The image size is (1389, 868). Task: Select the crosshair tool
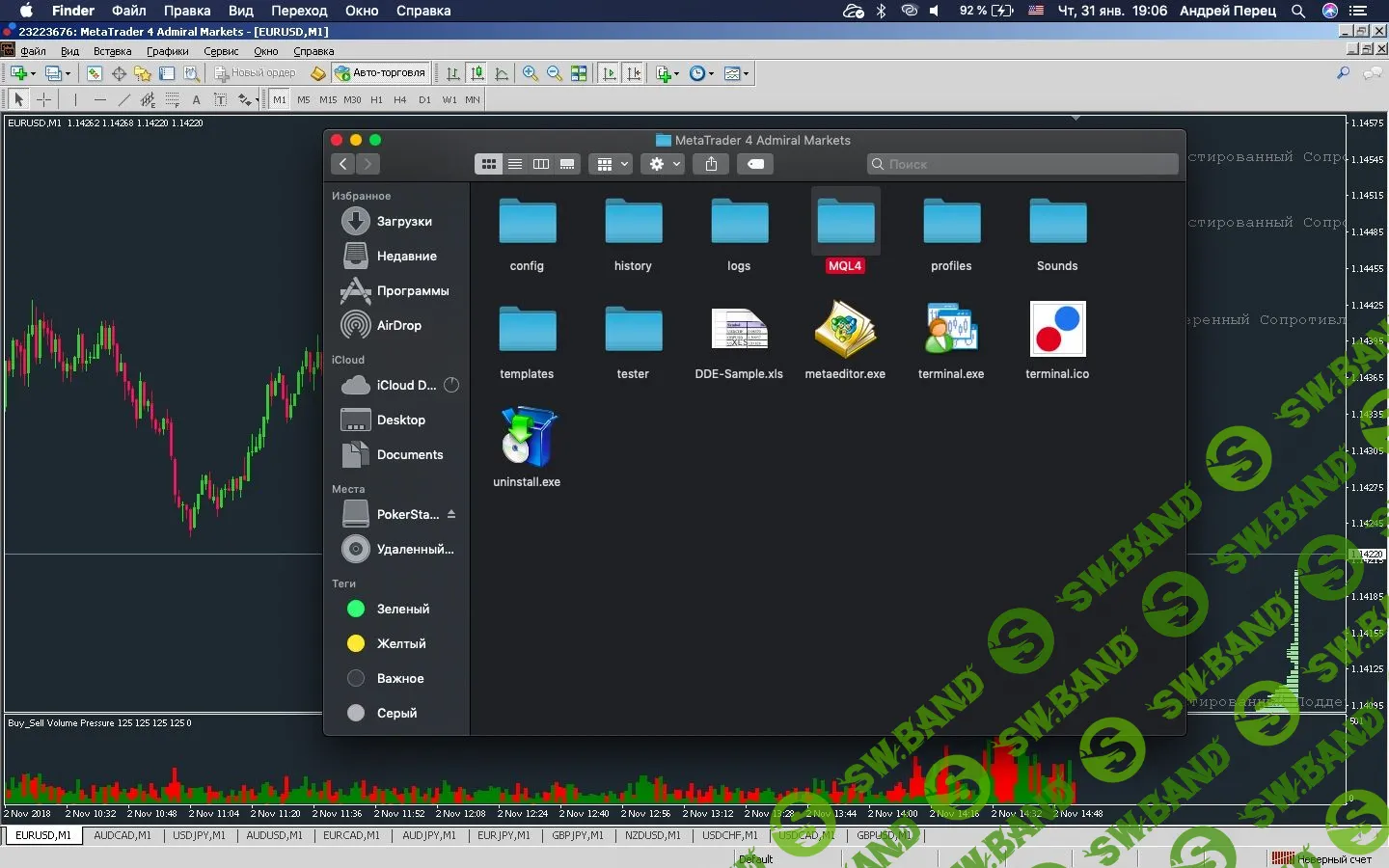[x=43, y=99]
